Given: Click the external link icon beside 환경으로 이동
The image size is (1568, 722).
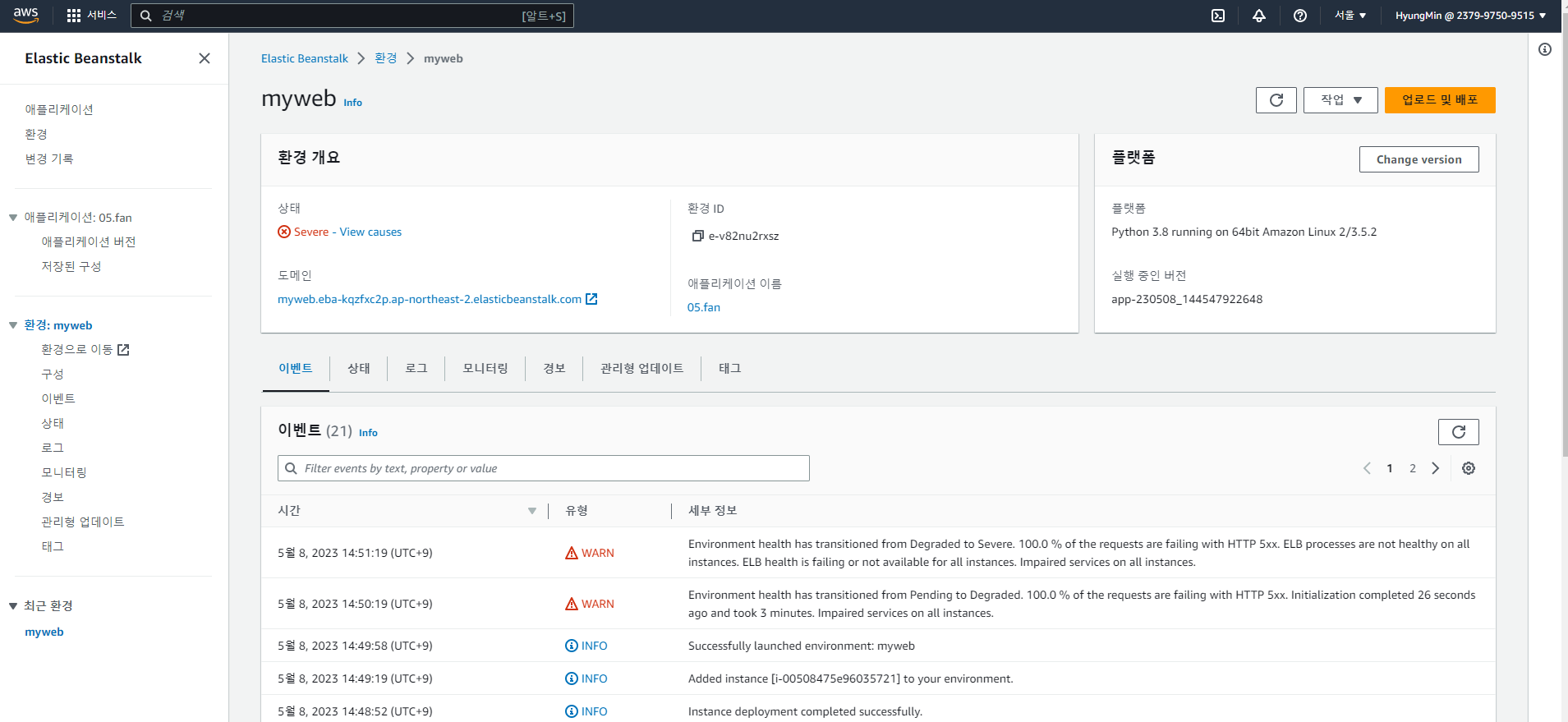Looking at the screenshot, I should coord(123,350).
